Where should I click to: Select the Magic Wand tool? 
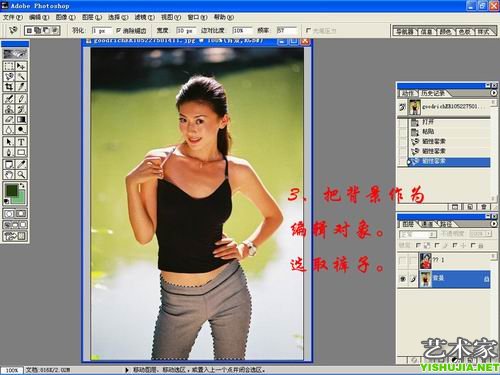pos(21,76)
